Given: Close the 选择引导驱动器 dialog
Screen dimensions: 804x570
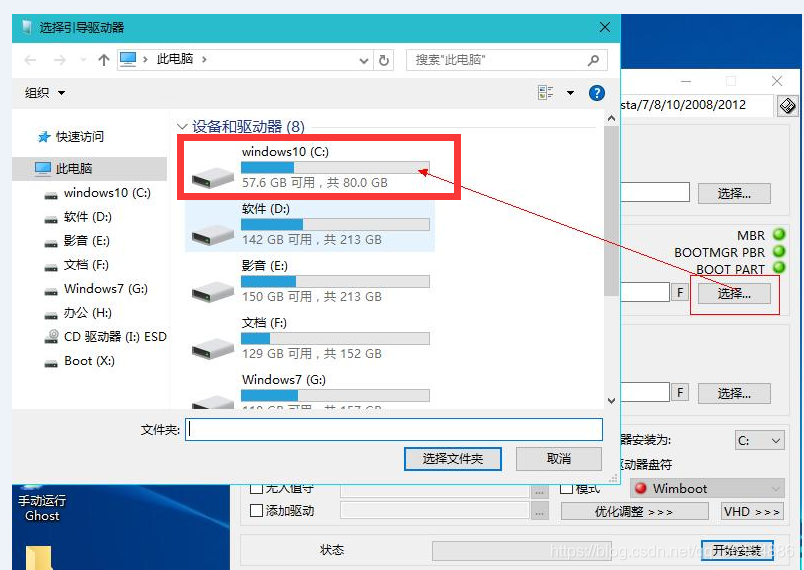Looking at the screenshot, I should [605, 27].
